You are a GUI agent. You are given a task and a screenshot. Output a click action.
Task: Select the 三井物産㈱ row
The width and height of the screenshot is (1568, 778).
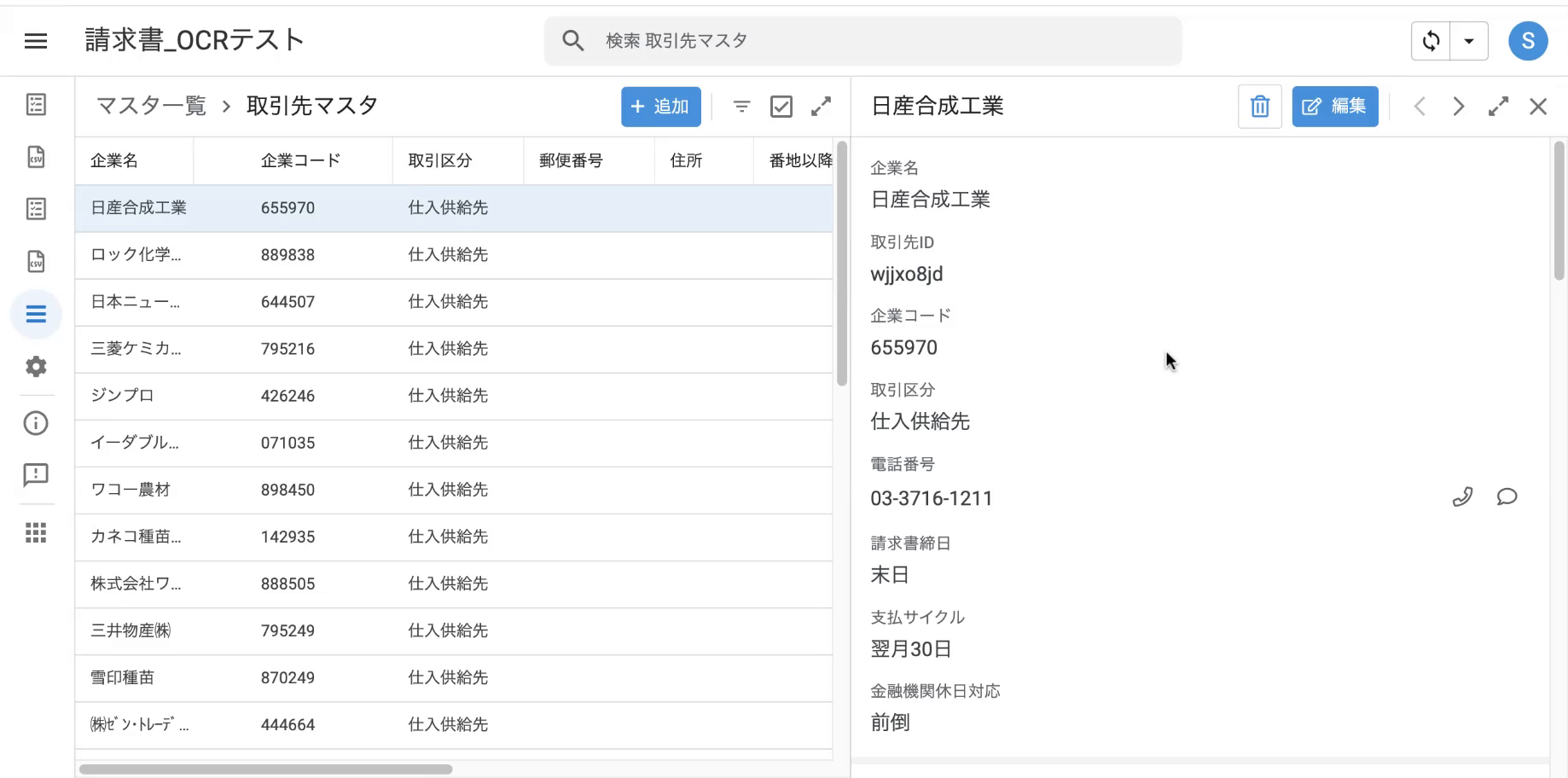click(454, 630)
